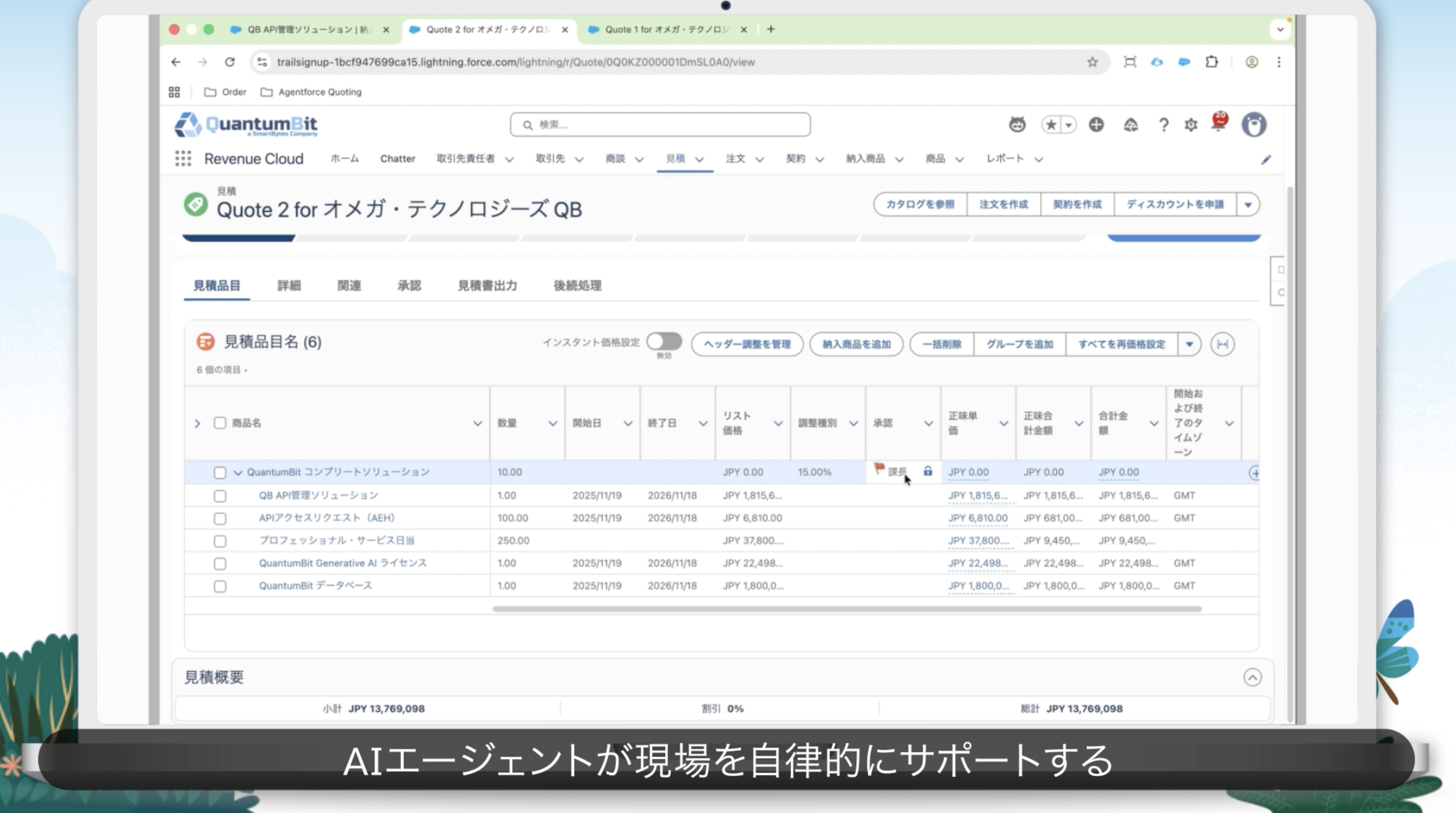Image resolution: width=1456 pixels, height=813 pixels.
Task: Check the QuantumBit コンプリートソリューション row checkbox
Action: pos(220,473)
